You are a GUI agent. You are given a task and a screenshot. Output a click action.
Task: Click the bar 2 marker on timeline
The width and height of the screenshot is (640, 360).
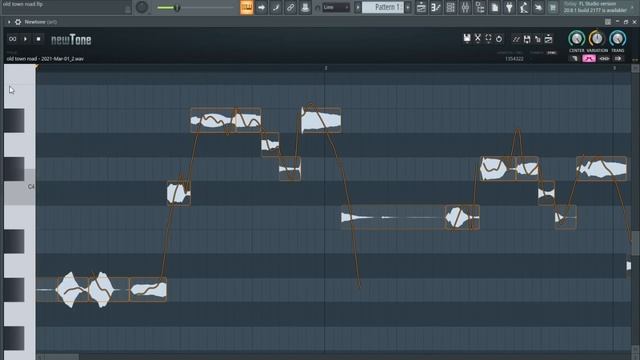tap(326, 68)
